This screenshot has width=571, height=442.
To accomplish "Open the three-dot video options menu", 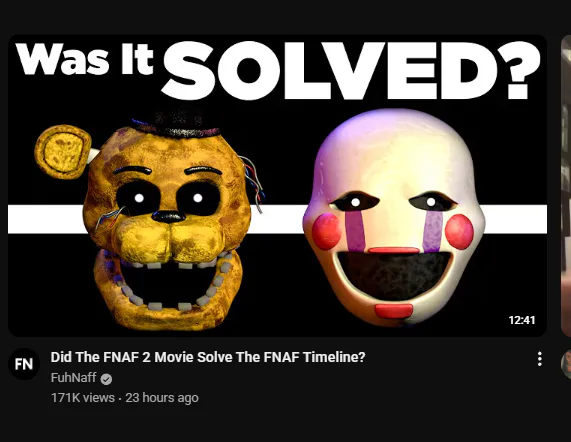I will point(539,359).
